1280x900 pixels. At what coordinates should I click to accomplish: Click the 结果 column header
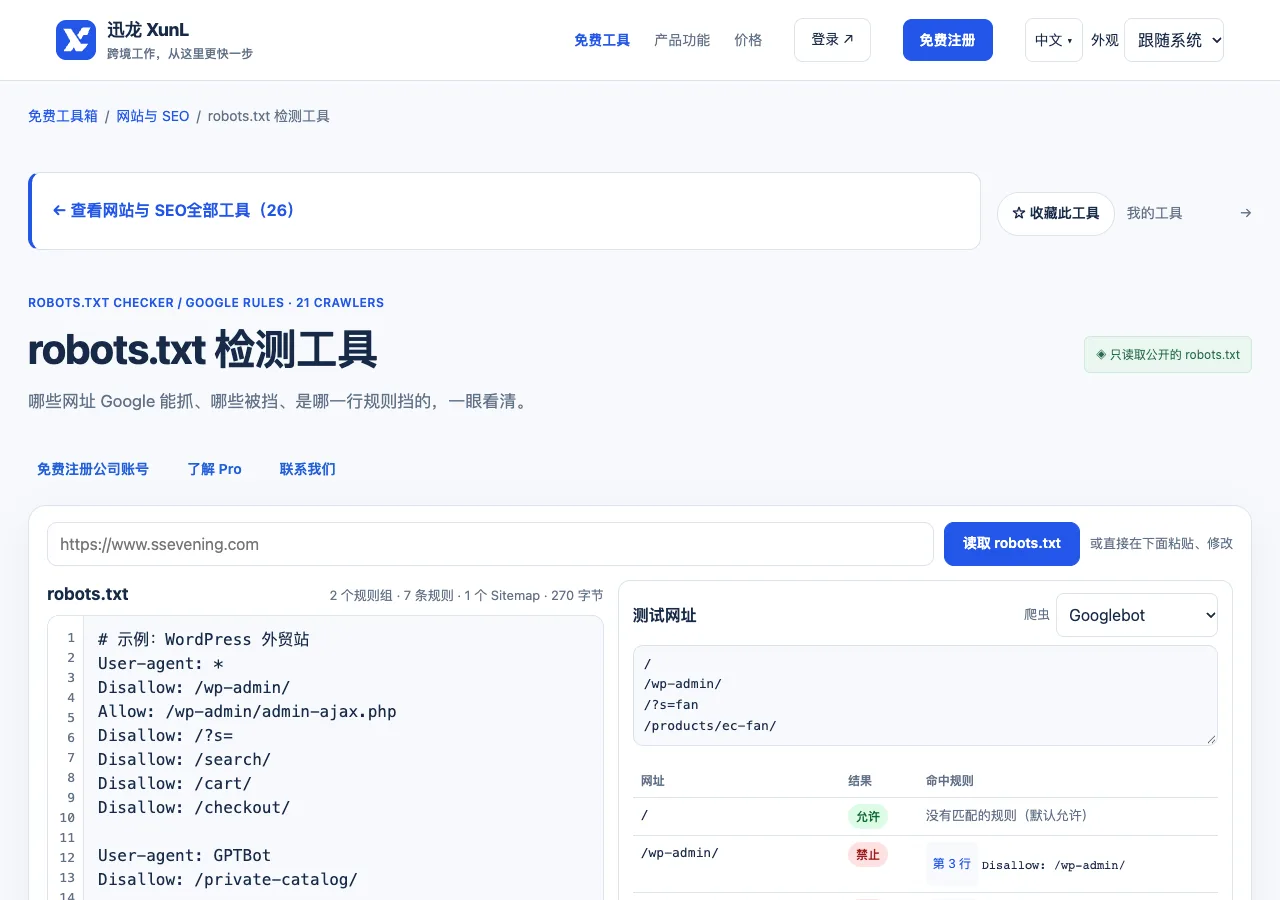click(x=860, y=780)
